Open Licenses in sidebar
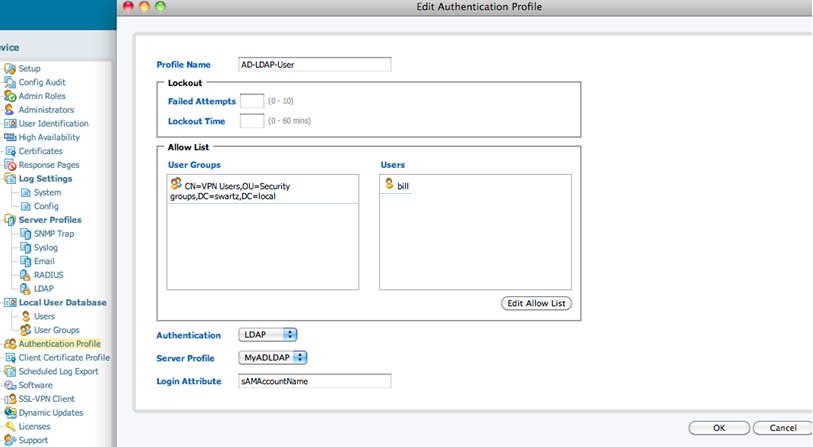The image size is (813, 447). 34,426
